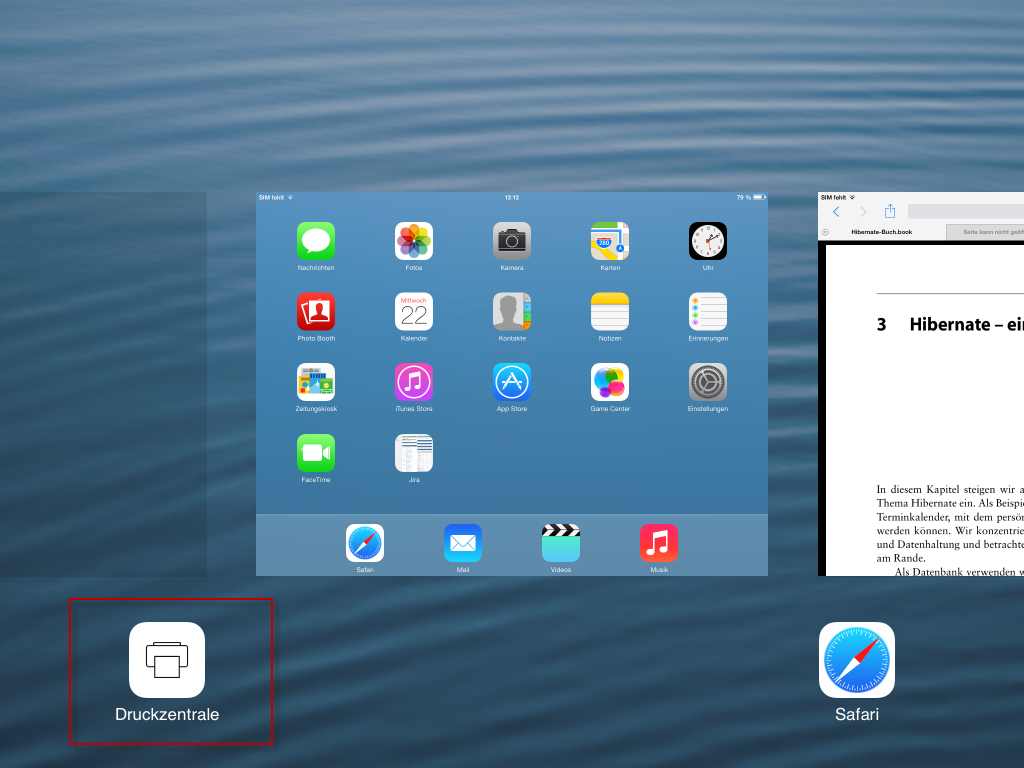The height and width of the screenshot is (768, 1024).
Task: Tap the Jira web clip icon
Action: point(414,453)
